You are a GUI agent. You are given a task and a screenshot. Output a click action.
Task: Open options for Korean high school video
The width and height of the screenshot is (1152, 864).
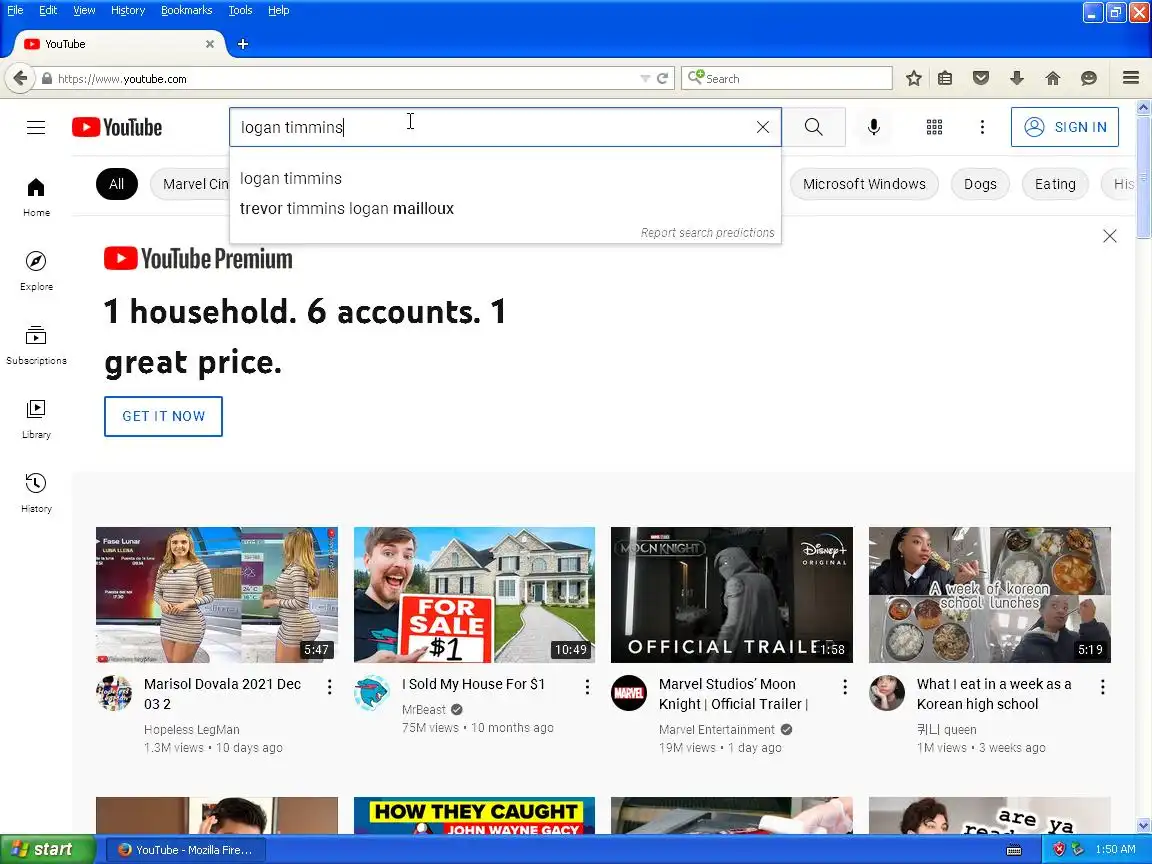click(1102, 687)
